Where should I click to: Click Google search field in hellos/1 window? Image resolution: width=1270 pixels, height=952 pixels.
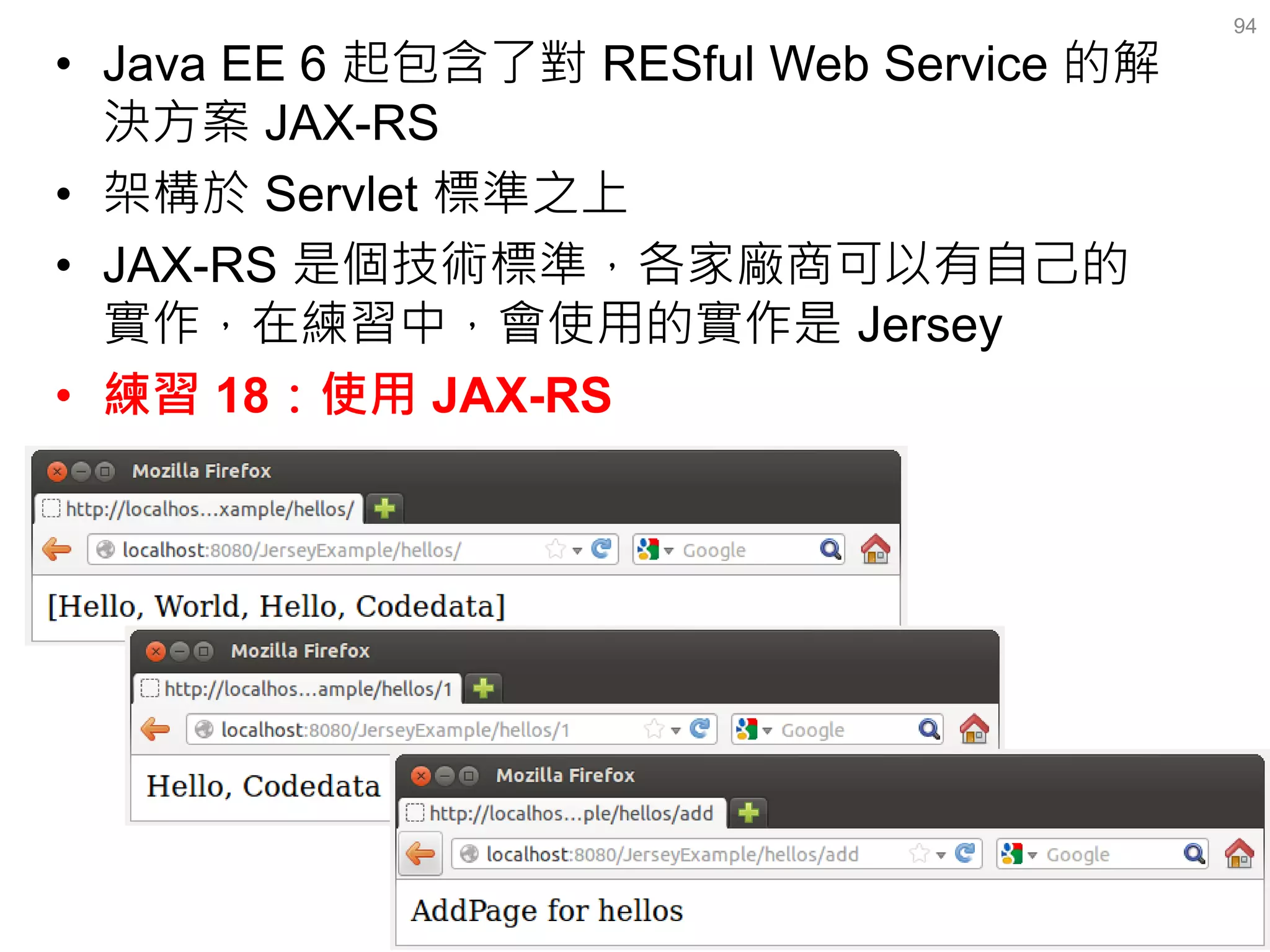[x=837, y=729]
